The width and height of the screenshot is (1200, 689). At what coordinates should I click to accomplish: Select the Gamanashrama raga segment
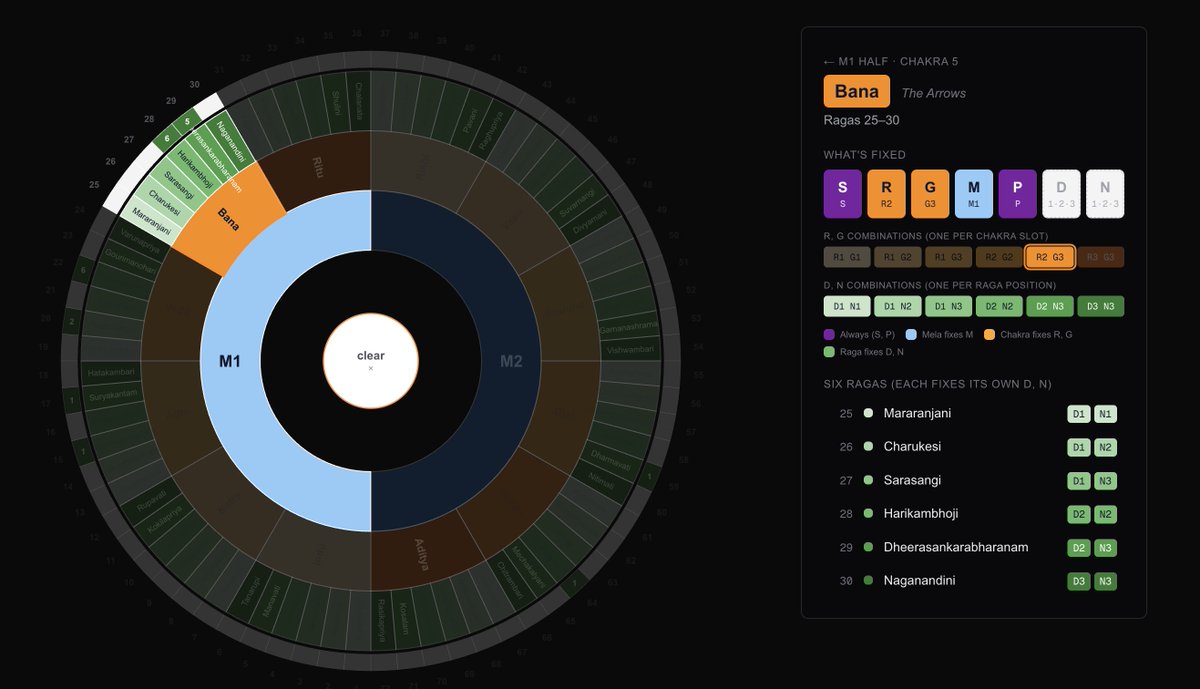pyautogui.click(x=628, y=327)
